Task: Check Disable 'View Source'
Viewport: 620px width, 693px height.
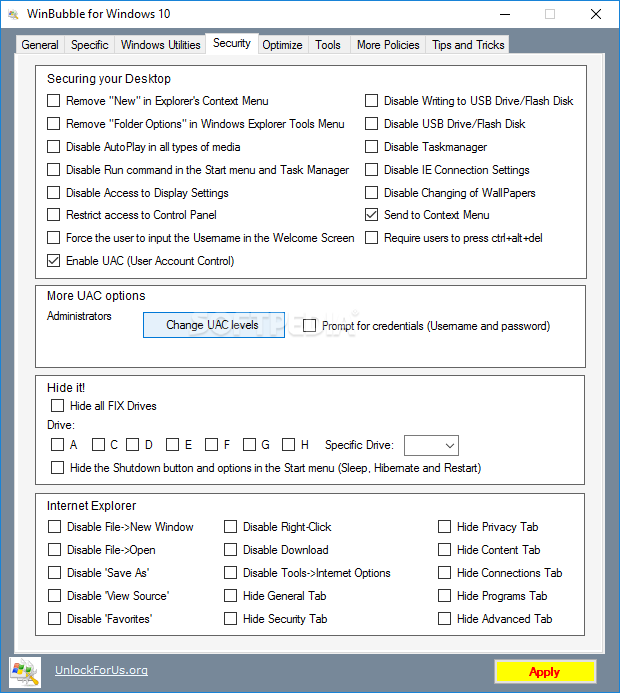Action: point(54,596)
